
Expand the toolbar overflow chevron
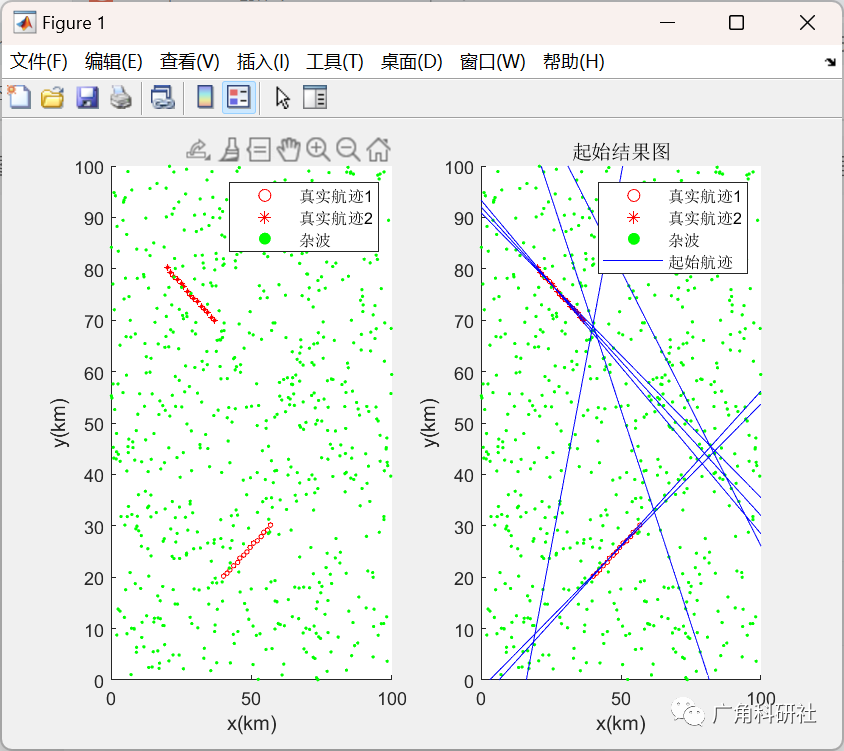[x=830, y=61]
